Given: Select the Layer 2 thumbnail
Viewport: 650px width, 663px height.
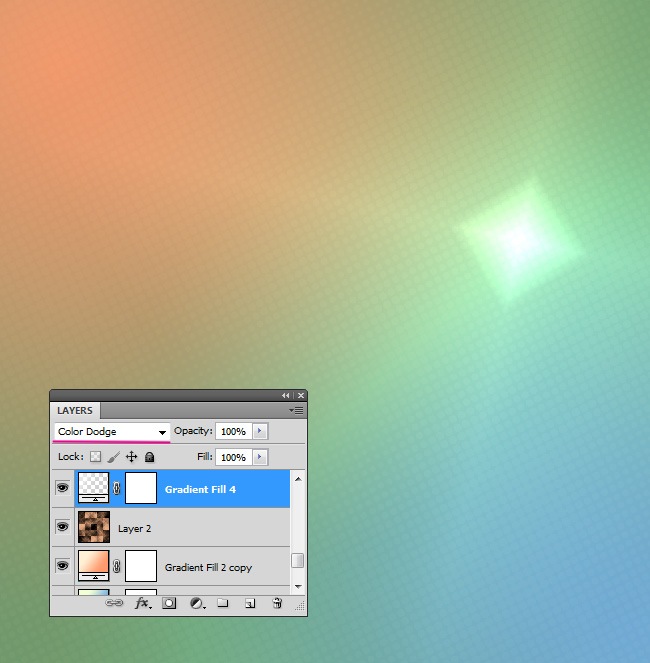Looking at the screenshot, I should point(93,527).
